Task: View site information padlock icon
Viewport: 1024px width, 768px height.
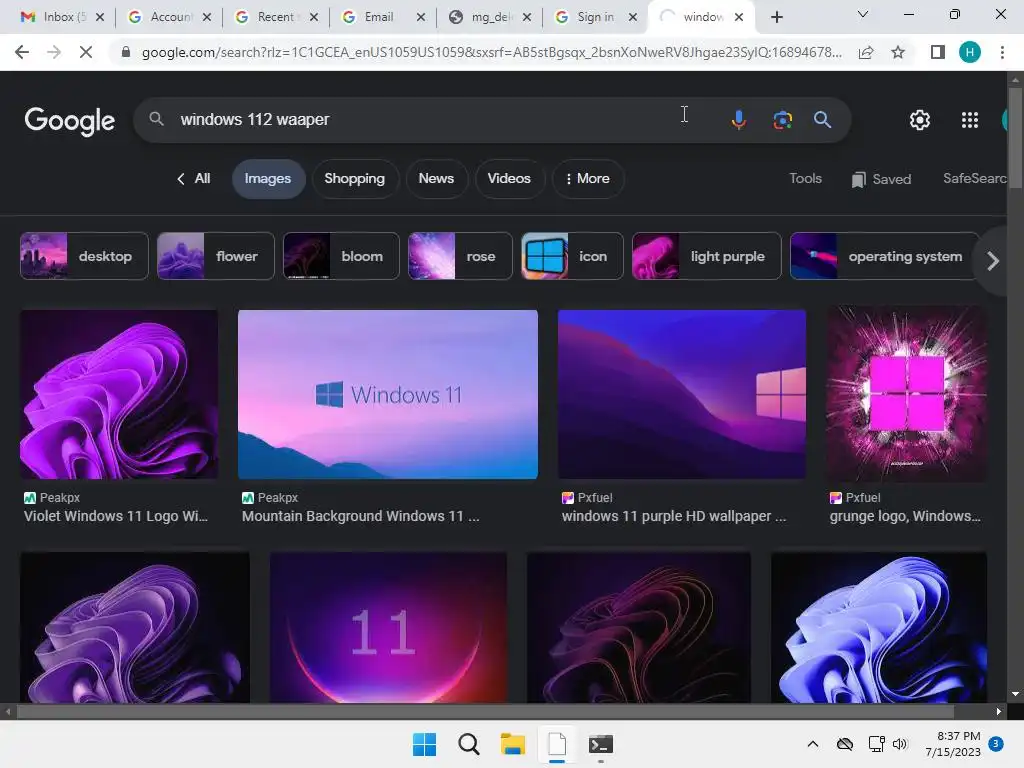Action: pos(126,52)
